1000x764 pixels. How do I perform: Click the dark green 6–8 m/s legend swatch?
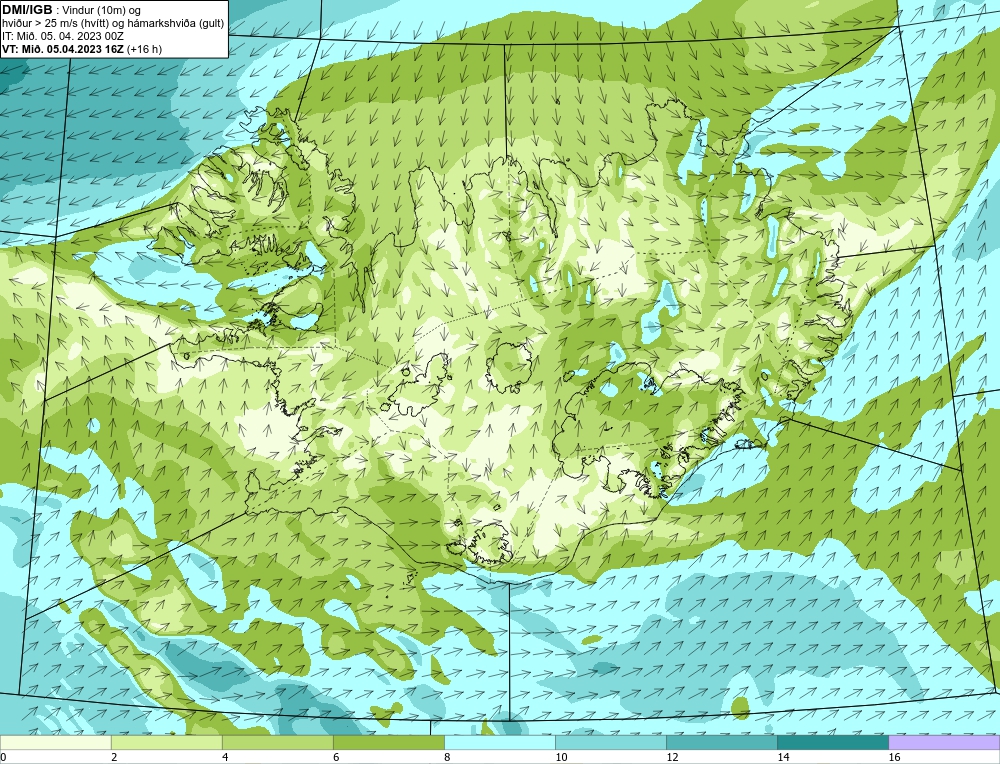tap(388, 742)
